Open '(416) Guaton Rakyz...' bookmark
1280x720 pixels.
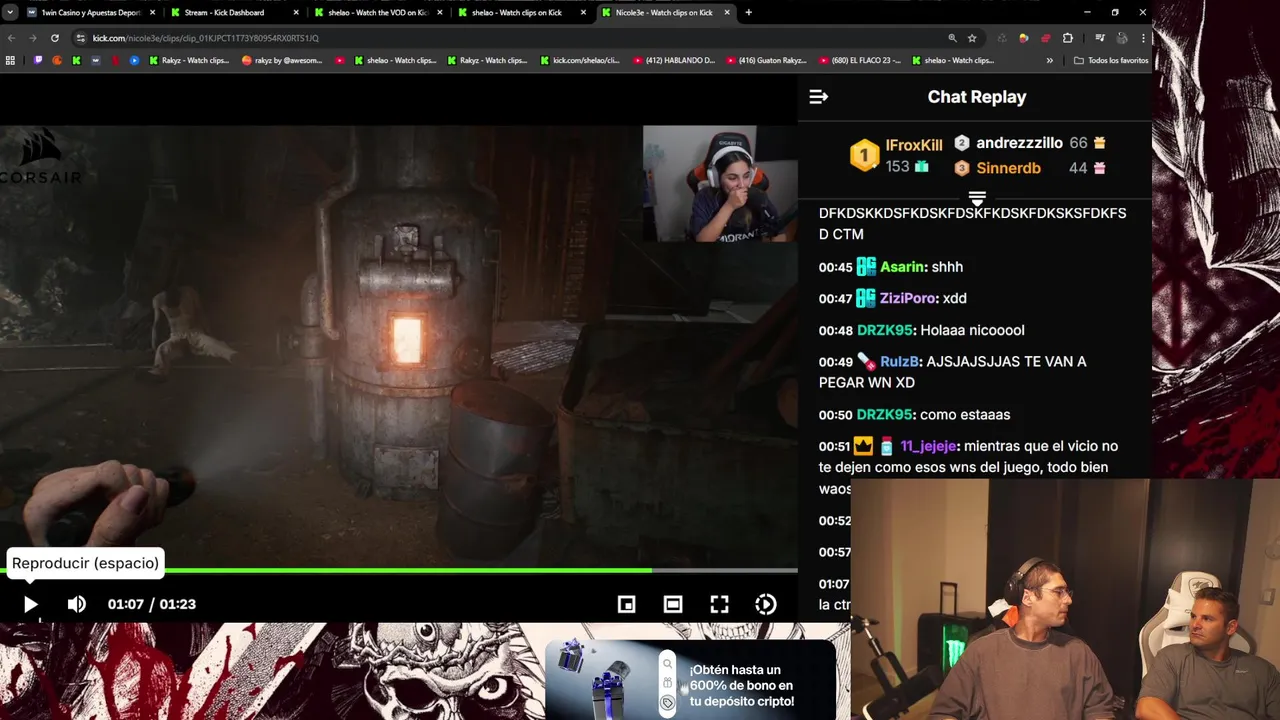(766, 60)
